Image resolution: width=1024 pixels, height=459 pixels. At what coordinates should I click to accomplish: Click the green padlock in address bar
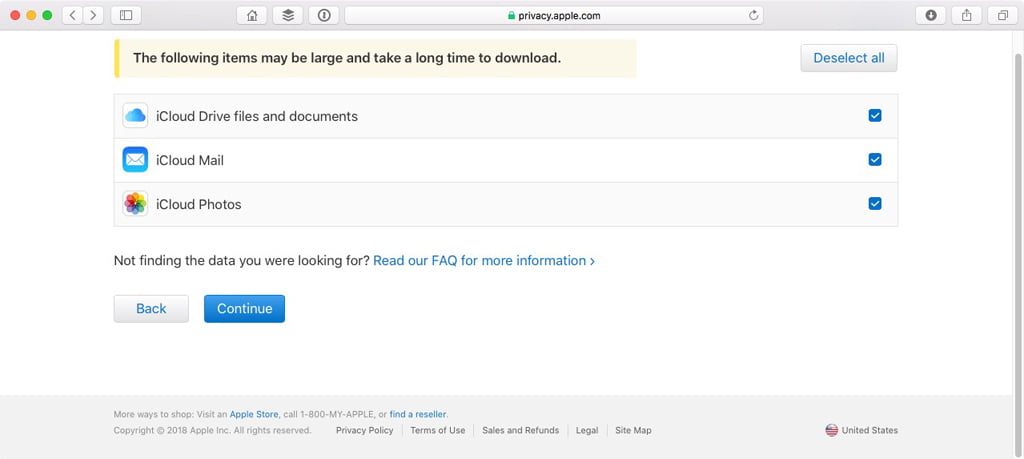511,16
